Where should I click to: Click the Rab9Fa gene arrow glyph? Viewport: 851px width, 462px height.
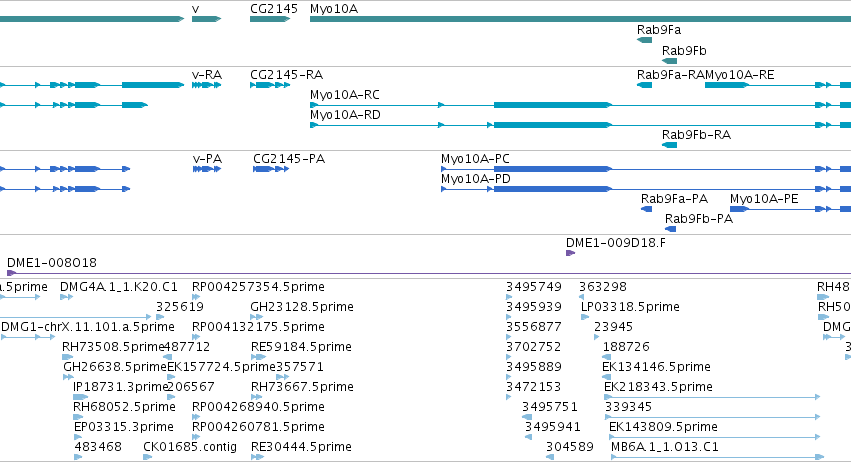pos(644,40)
